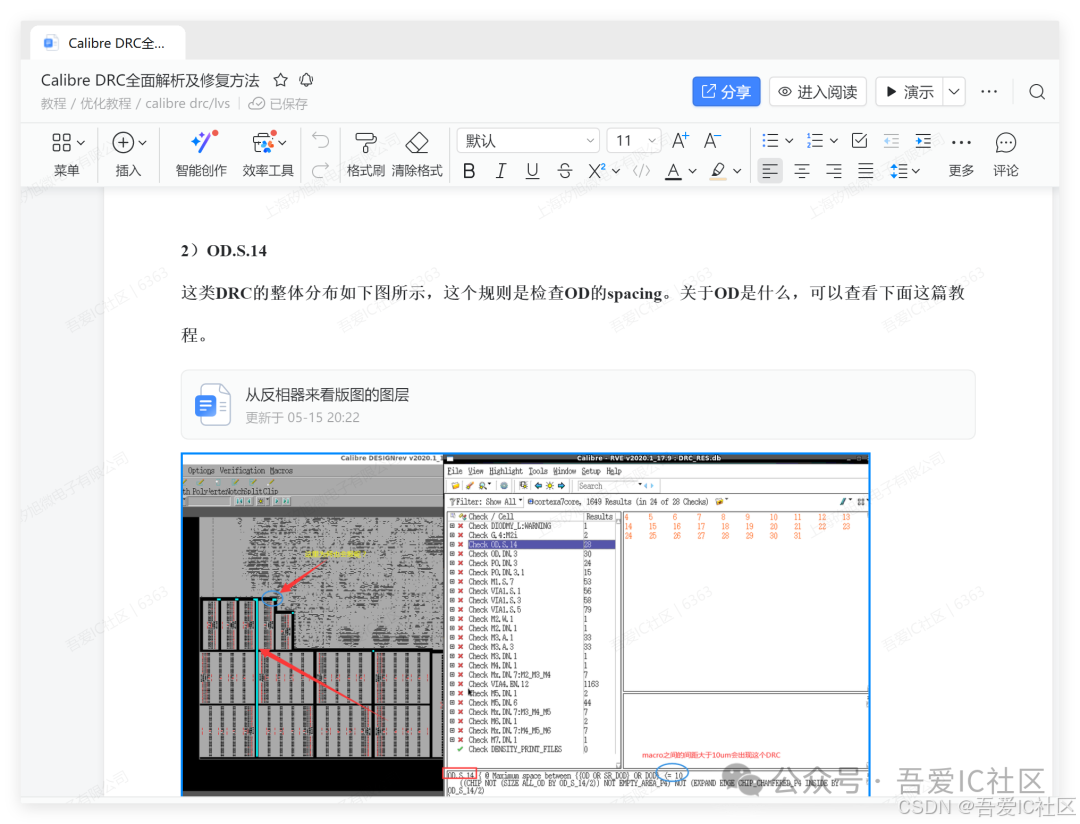Open 更多 more toolbar options
This screenshot has width=1080, height=824.
point(961,154)
